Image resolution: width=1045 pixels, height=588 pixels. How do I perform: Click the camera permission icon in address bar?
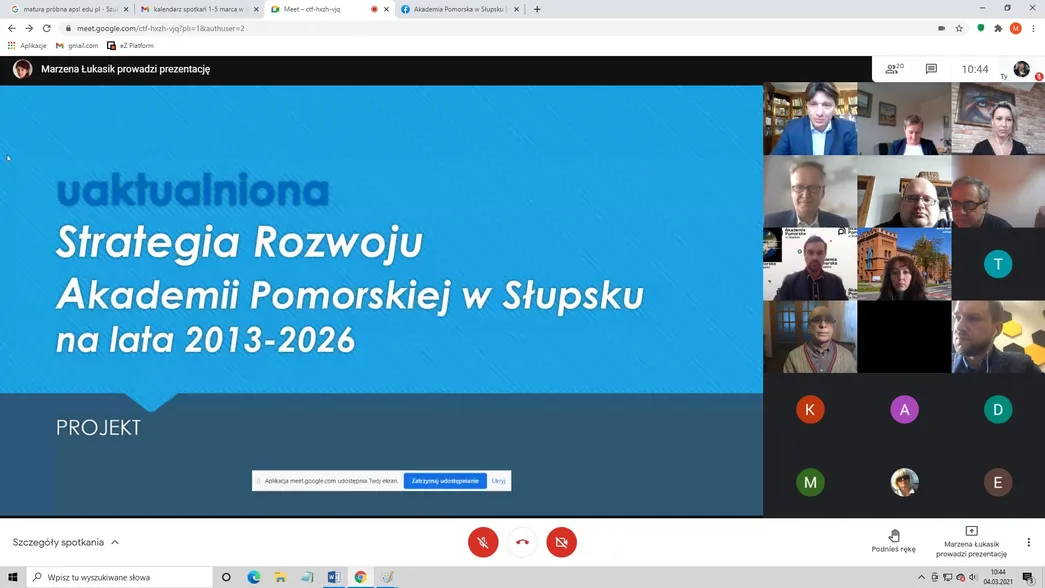941,28
